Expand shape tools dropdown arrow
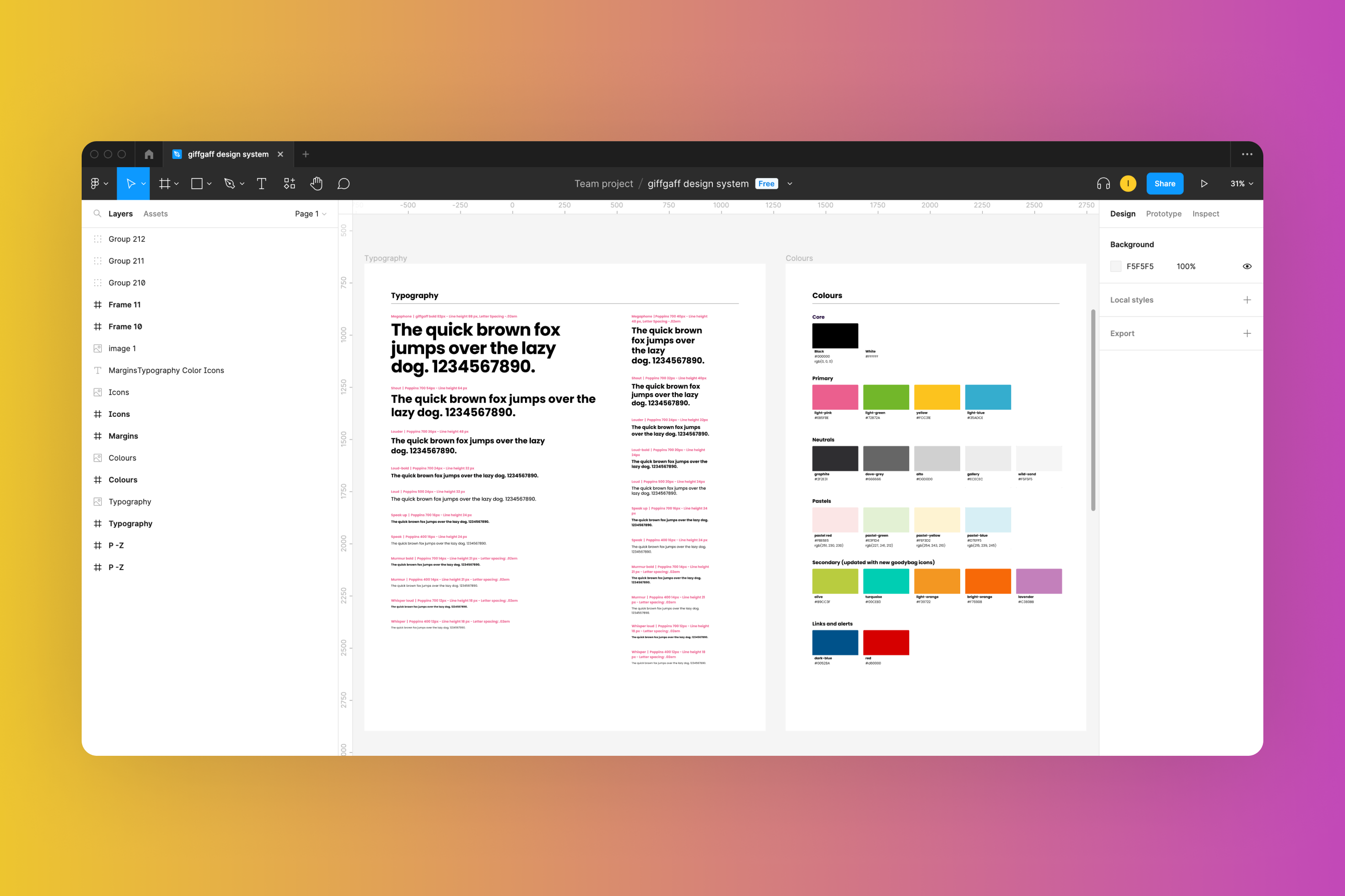Image resolution: width=1345 pixels, height=896 pixels. (x=209, y=184)
